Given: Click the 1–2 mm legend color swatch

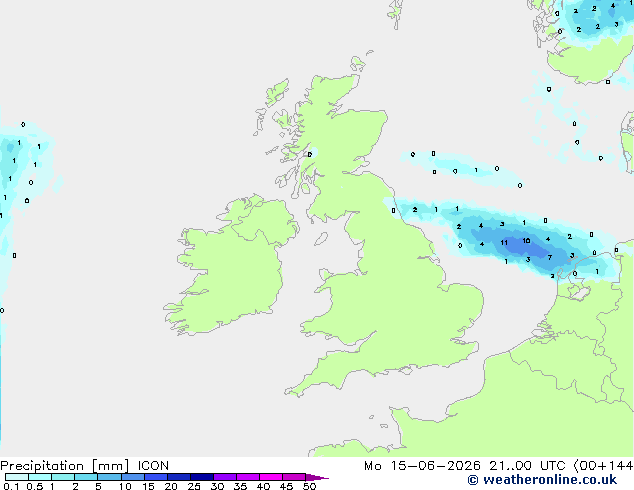Looking at the screenshot, I should 63,477.
